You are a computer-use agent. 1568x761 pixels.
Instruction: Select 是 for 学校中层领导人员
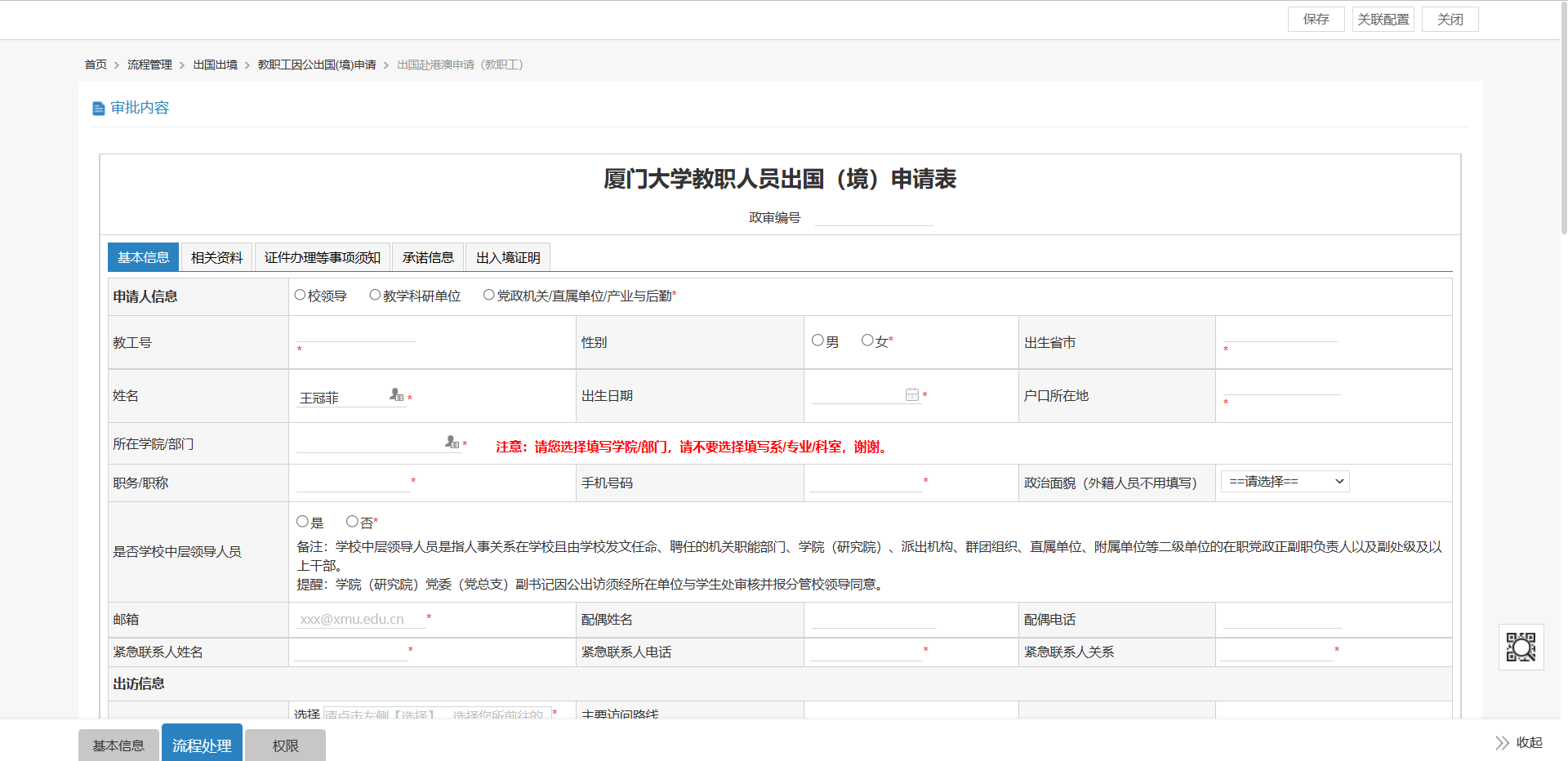(302, 522)
